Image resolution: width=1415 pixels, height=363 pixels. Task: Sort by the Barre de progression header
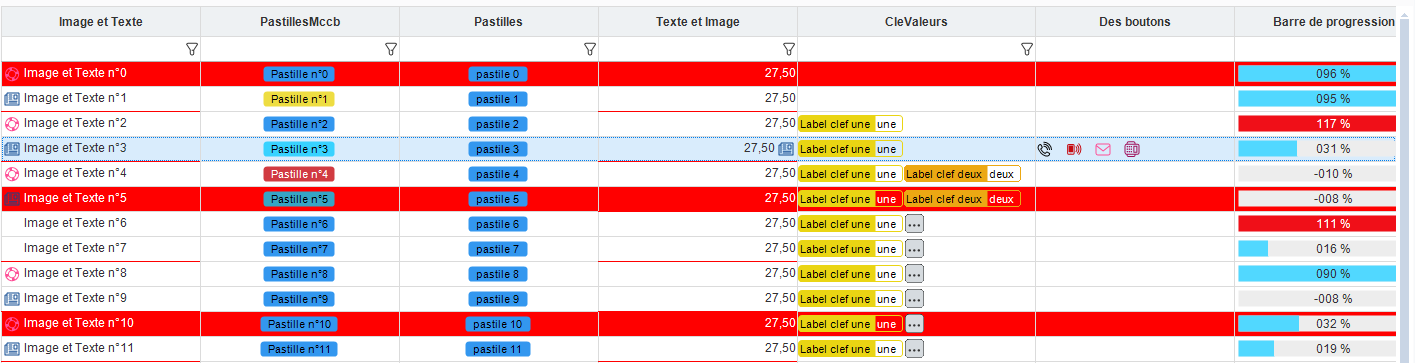coord(1333,21)
